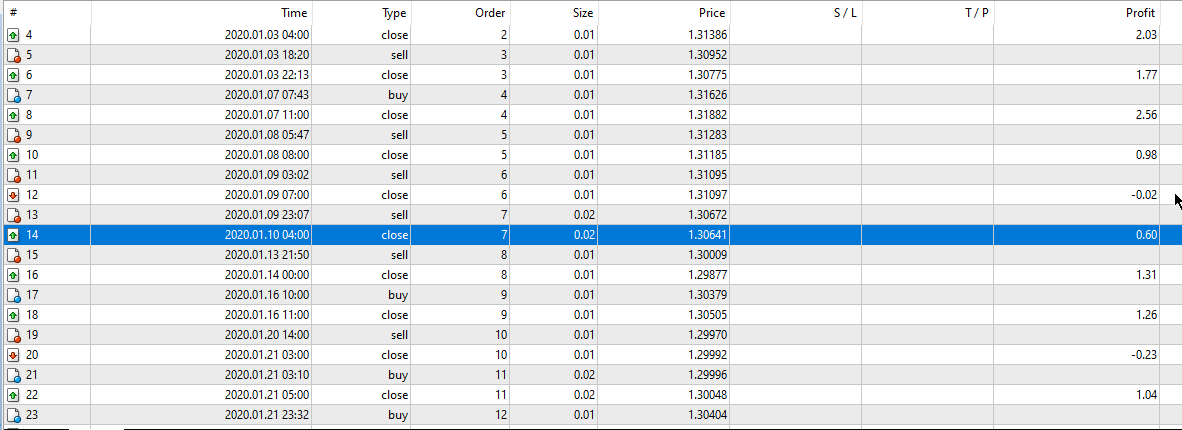
Task: Click the sell icon on row 5
Action: click(13, 55)
